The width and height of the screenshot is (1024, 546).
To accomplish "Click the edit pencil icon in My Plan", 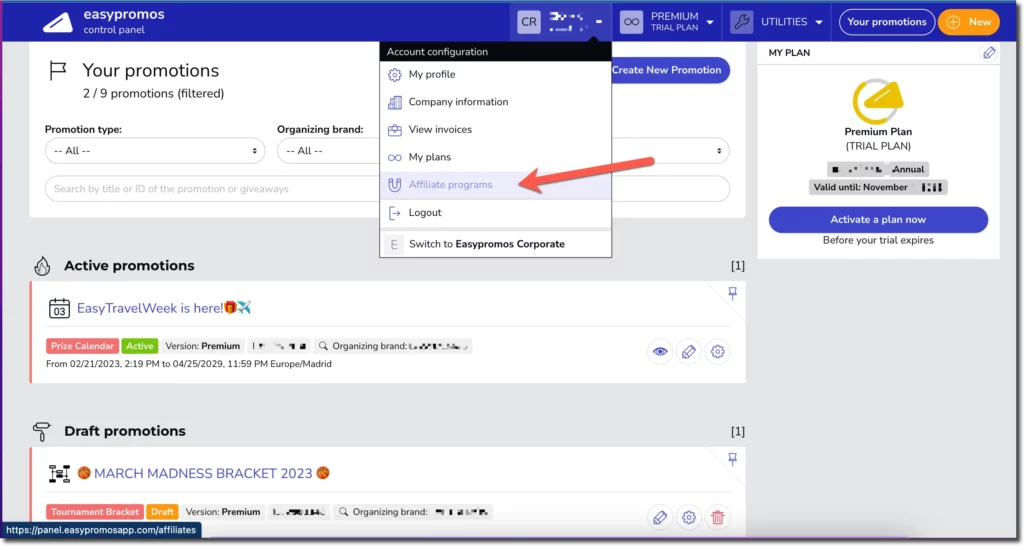I will (989, 53).
